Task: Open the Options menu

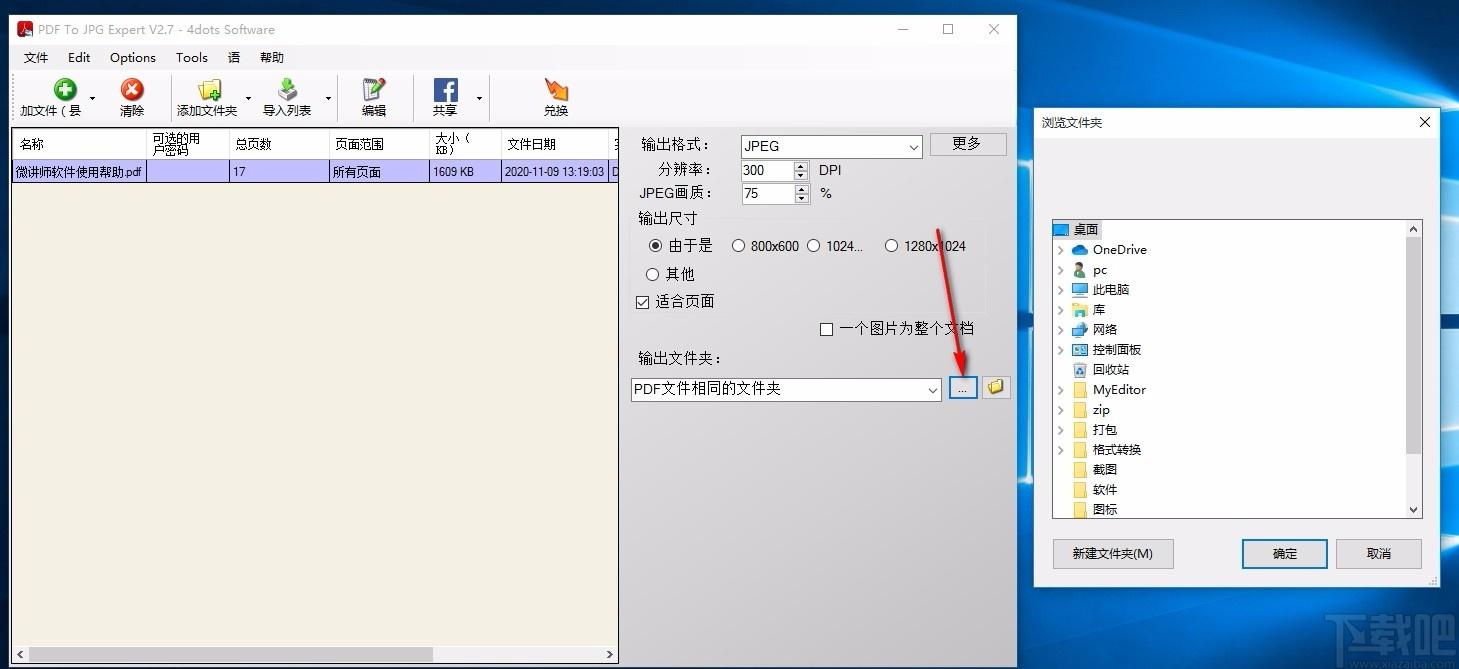Action: click(x=133, y=58)
